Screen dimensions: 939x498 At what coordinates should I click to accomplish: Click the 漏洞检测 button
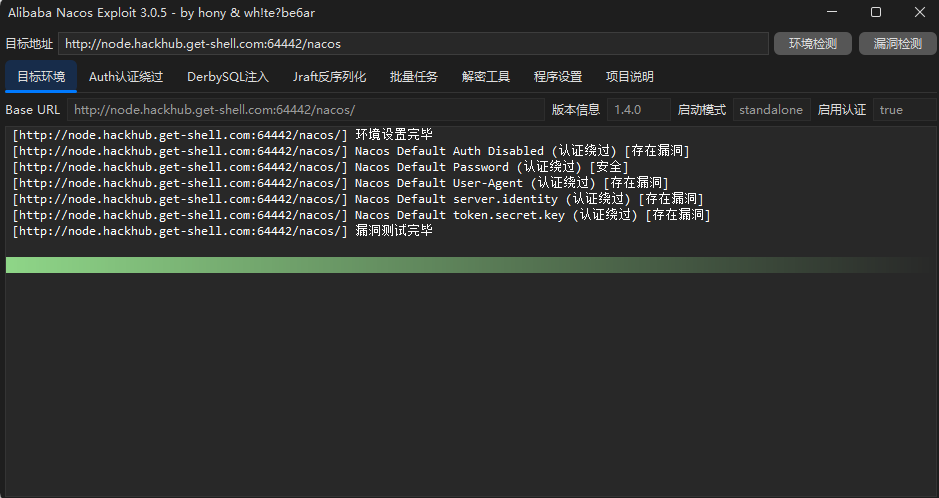point(898,44)
